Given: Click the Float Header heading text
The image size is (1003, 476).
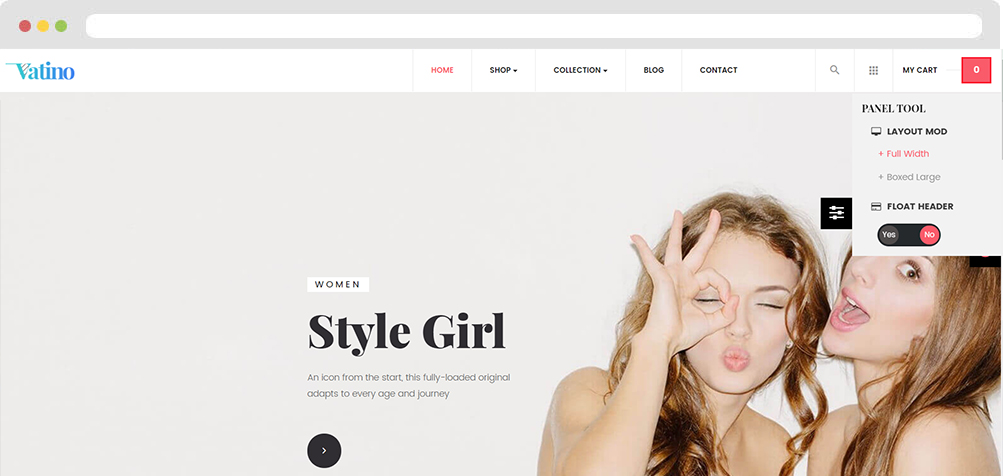Looking at the screenshot, I should [x=920, y=206].
